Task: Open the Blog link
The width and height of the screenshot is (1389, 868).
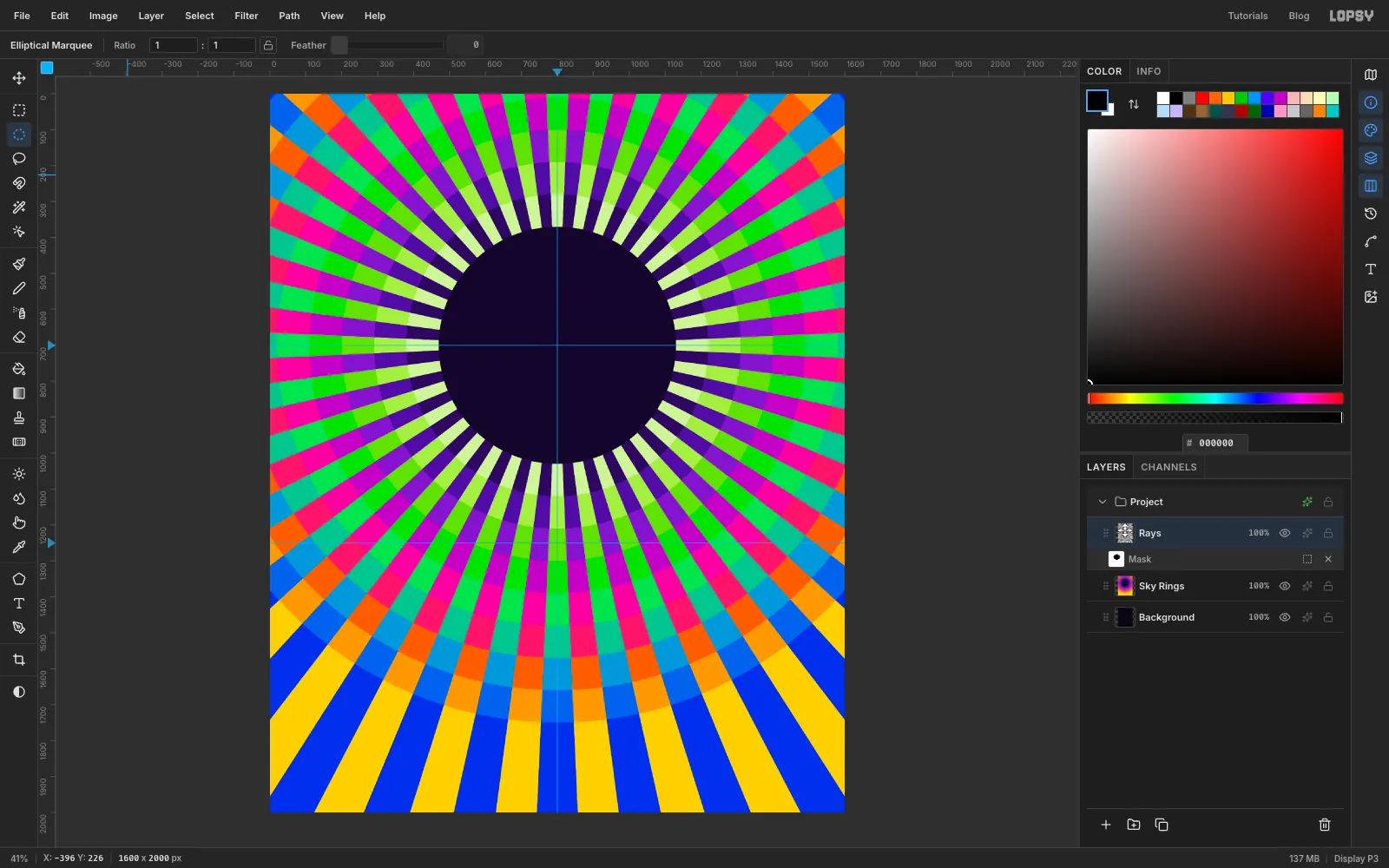Action: (x=1299, y=16)
